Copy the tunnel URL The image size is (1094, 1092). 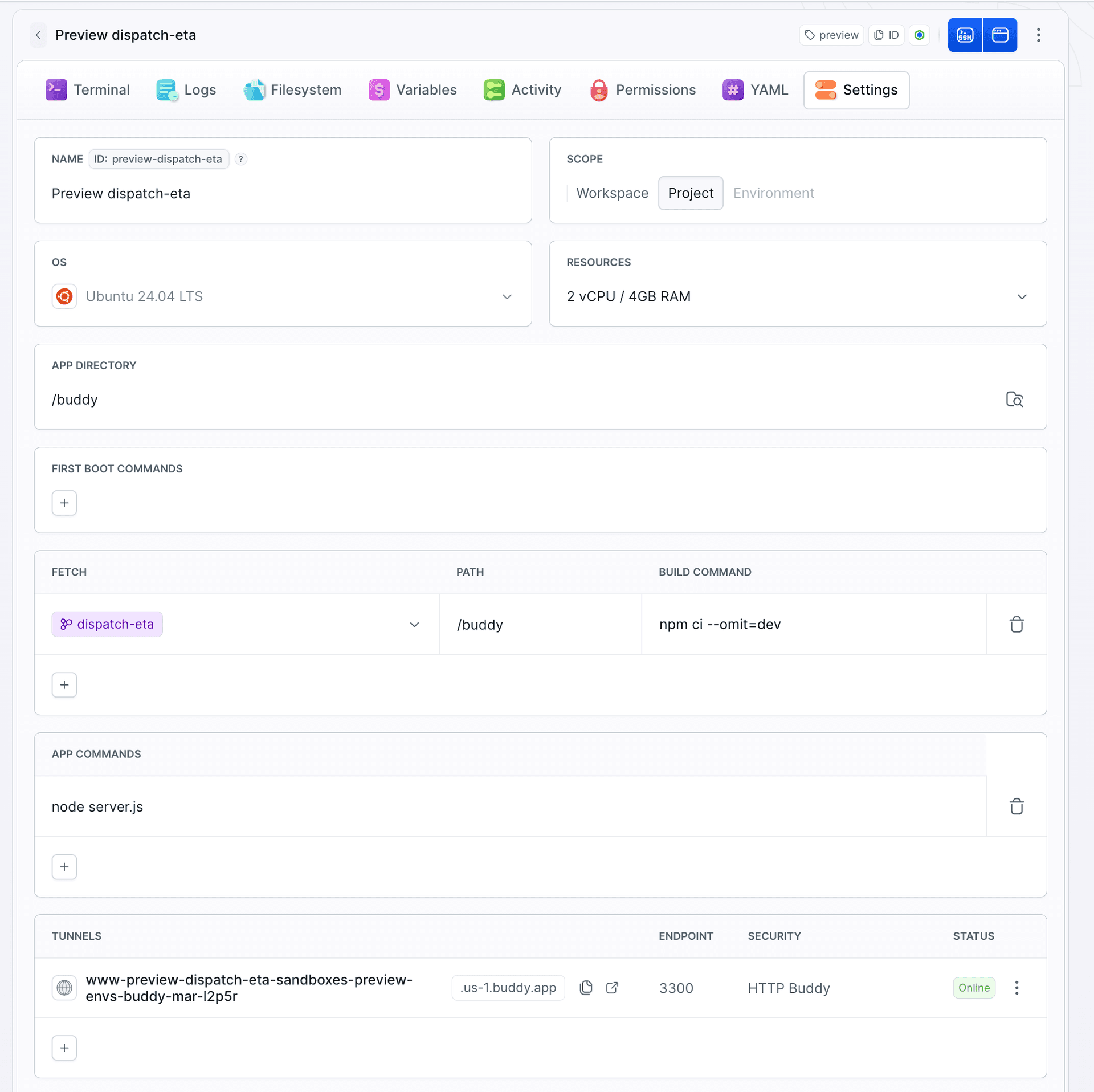pyautogui.click(x=586, y=988)
